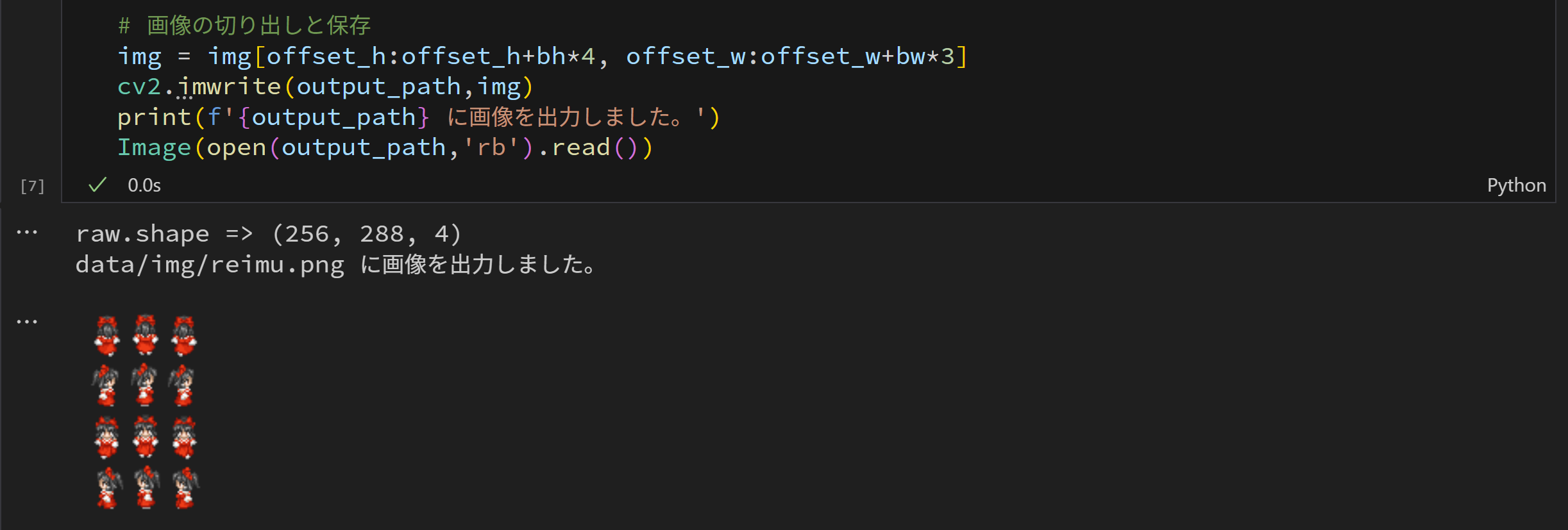Screen dimensions: 1568x530
Task: Open the ellipsis menu beside raw.shape output
Action: pyautogui.click(x=27, y=232)
